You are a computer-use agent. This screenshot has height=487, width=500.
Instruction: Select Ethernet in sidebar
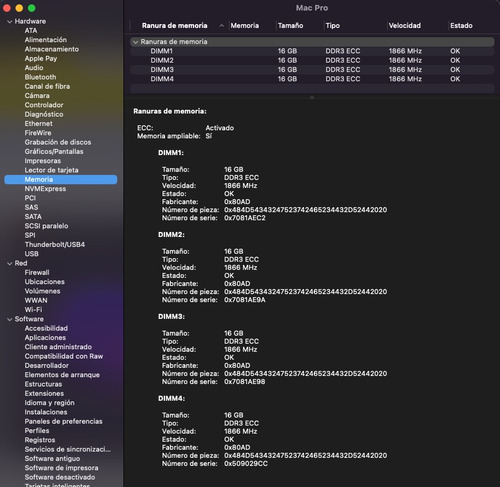point(38,124)
